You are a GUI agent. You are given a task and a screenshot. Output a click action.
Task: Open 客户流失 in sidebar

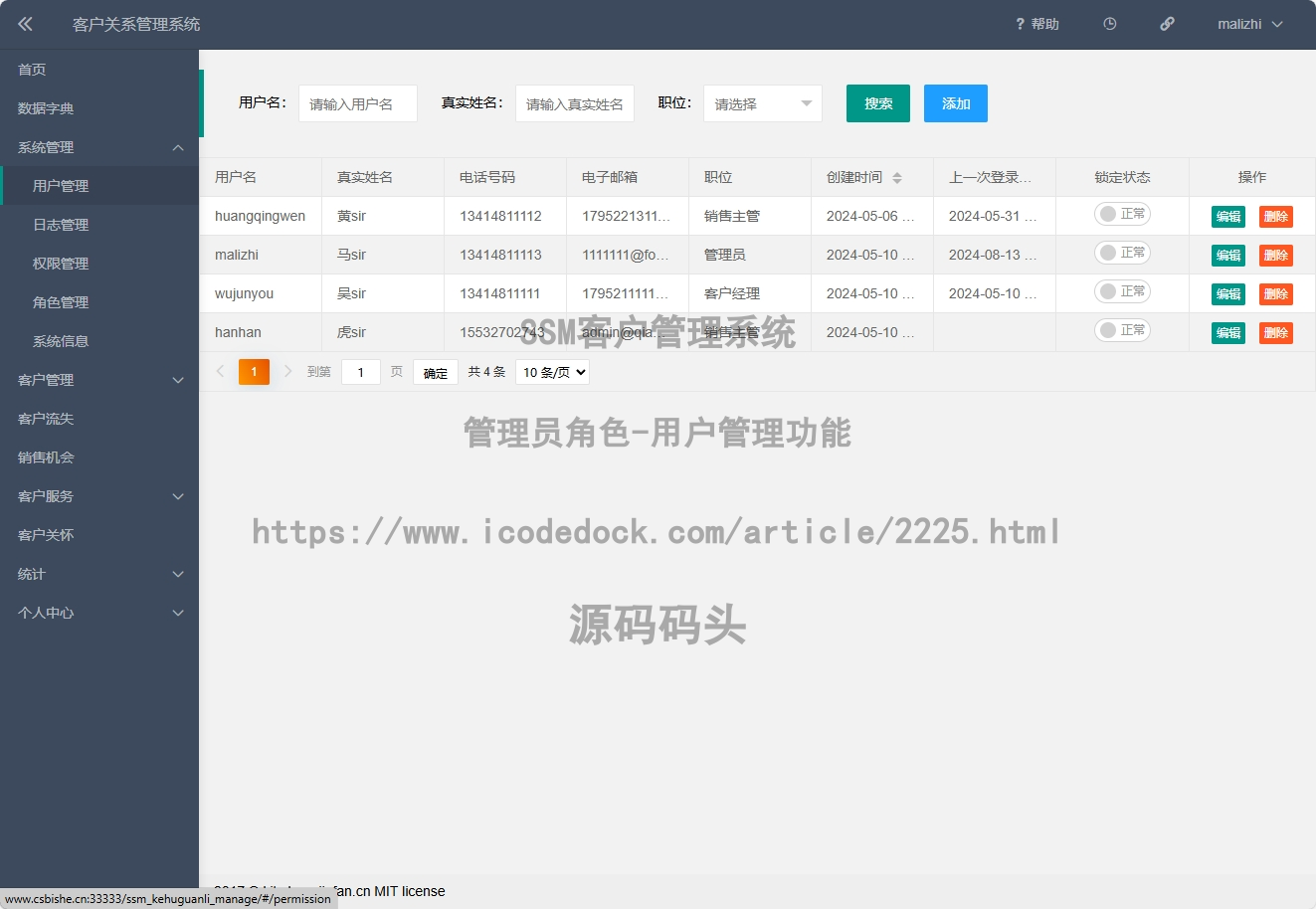point(99,419)
